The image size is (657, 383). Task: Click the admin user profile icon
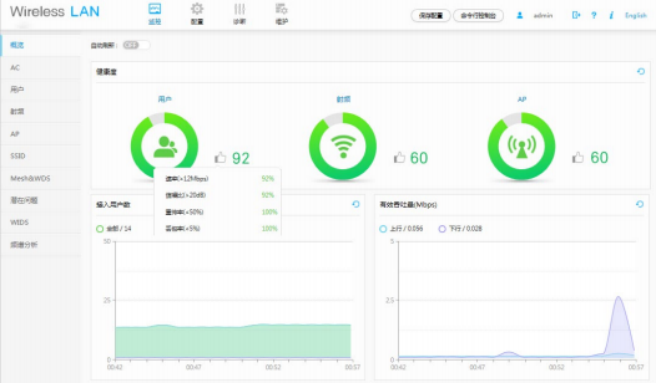click(520, 16)
